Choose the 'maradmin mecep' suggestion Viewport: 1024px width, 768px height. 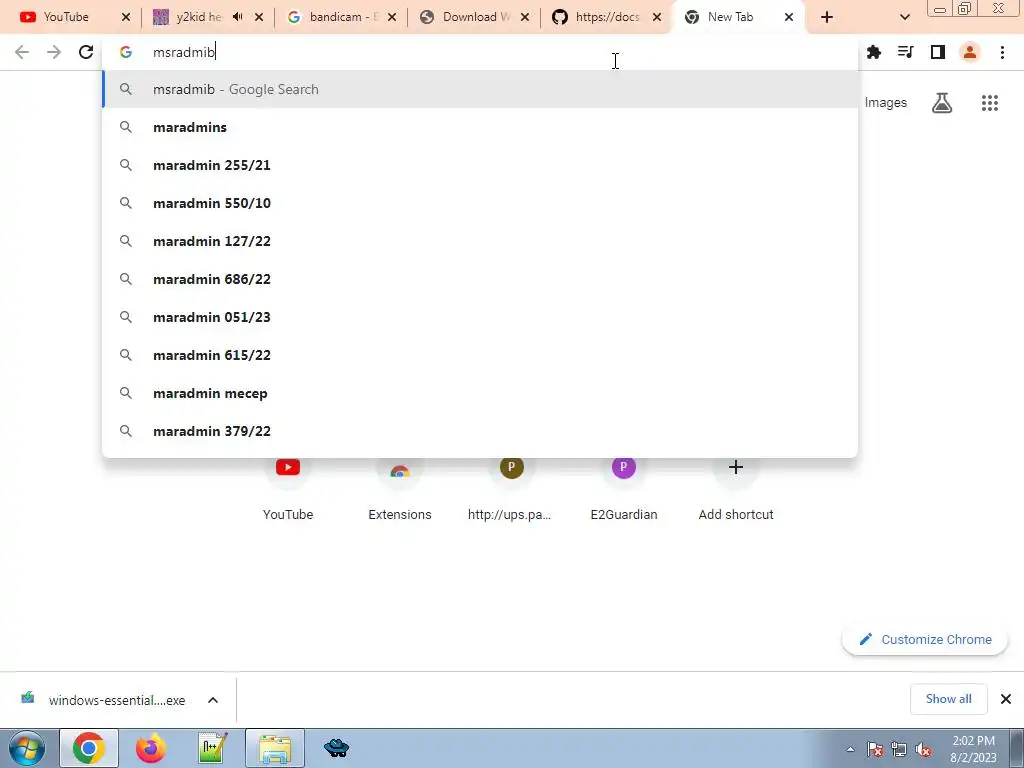tap(480, 393)
